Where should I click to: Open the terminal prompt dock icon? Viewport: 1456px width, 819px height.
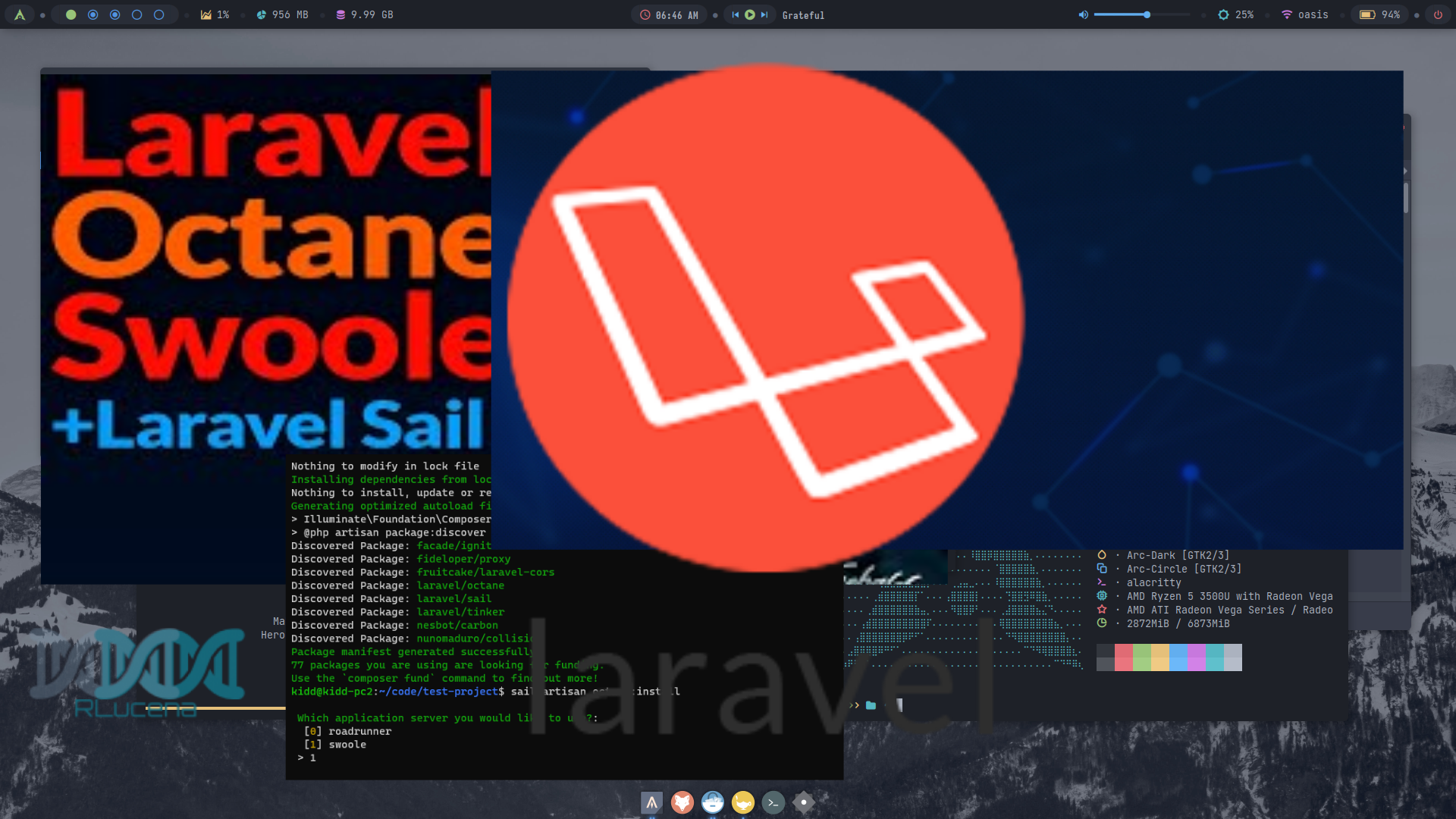[x=773, y=802]
